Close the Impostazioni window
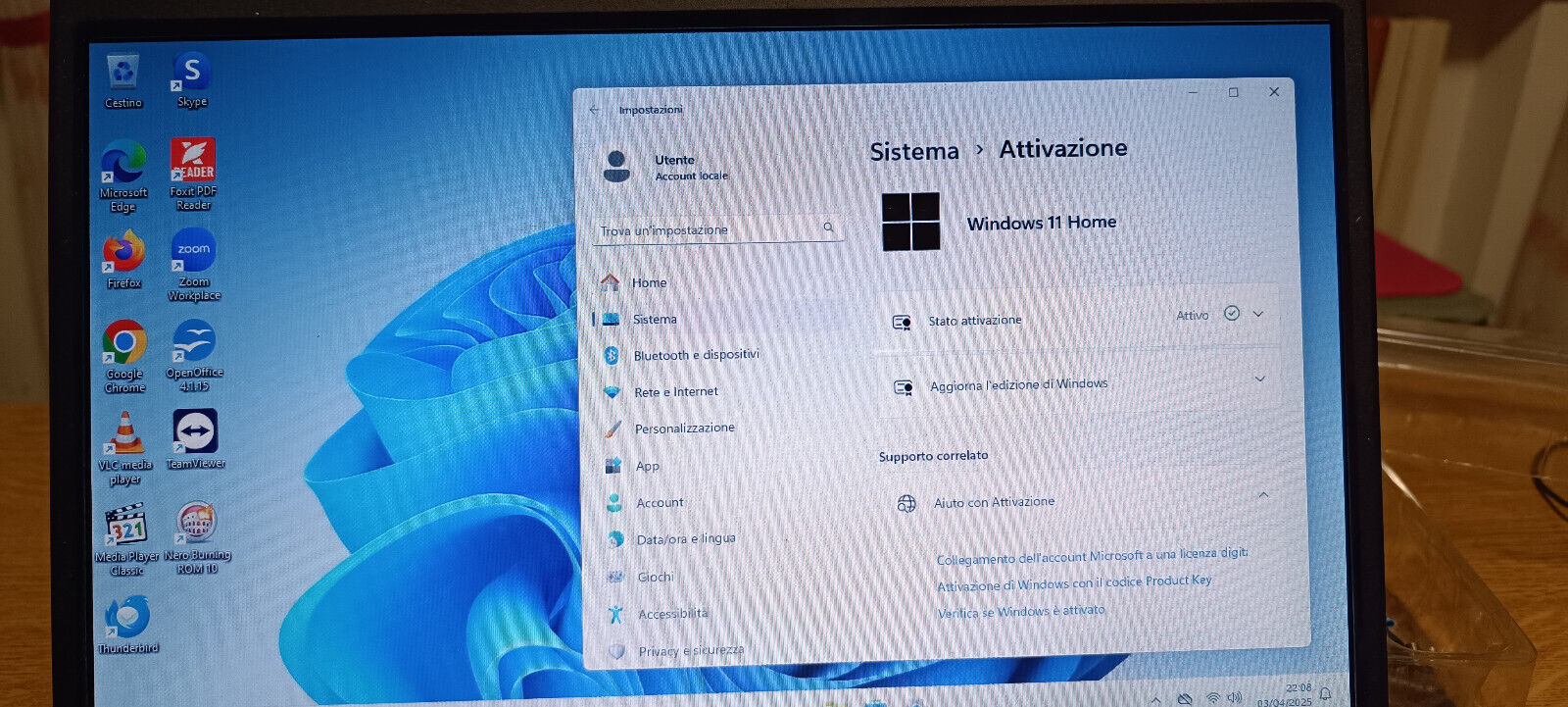Image resolution: width=1568 pixels, height=707 pixels. [x=1274, y=91]
